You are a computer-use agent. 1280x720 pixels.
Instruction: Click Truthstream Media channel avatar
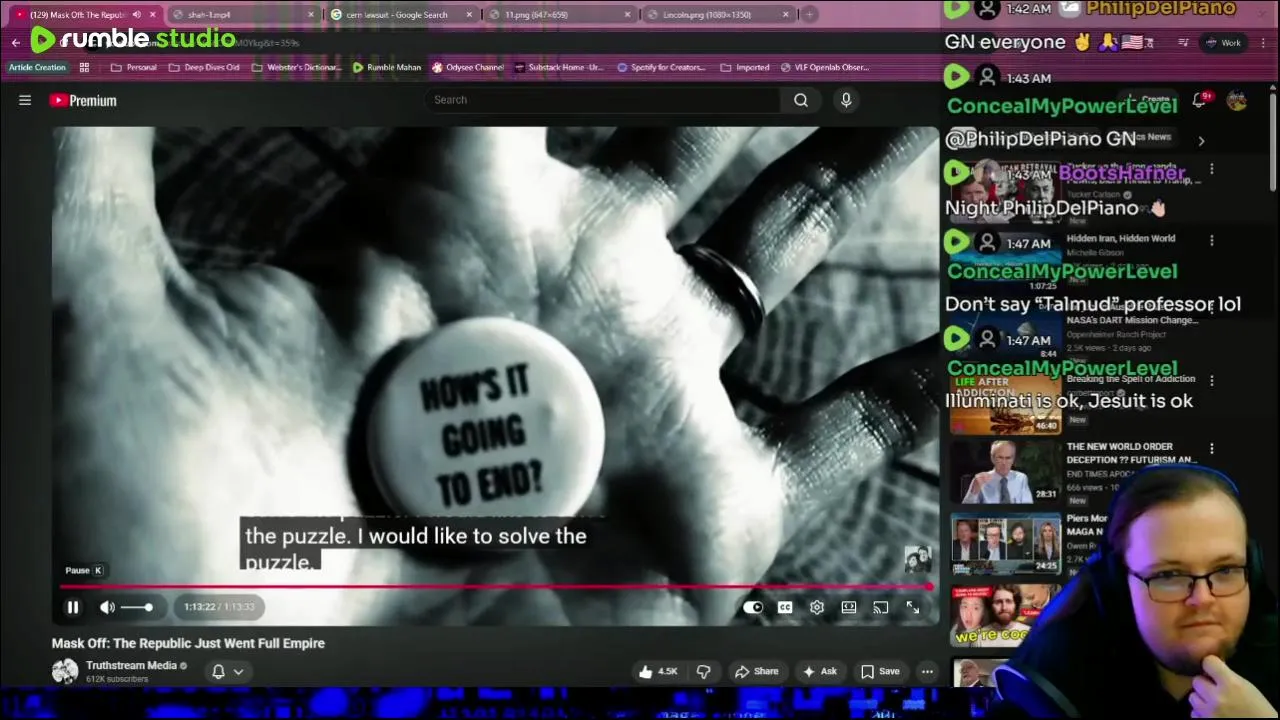click(x=65, y=671)
